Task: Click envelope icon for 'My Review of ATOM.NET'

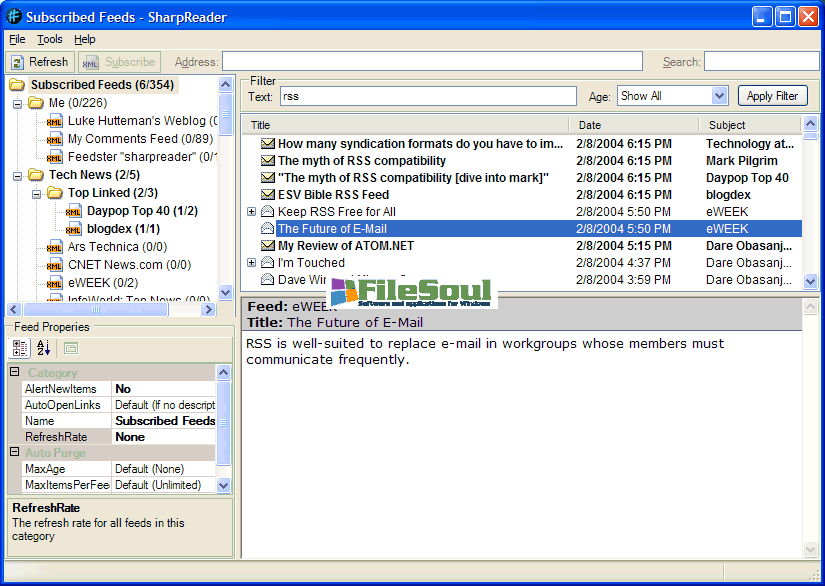Action: tap(268, 246)
